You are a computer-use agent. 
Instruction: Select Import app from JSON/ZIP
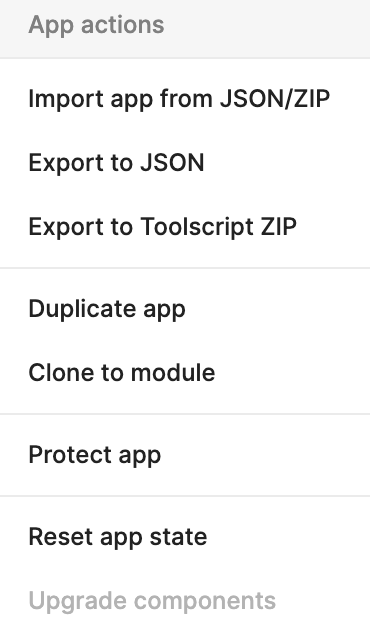[185, 99]
